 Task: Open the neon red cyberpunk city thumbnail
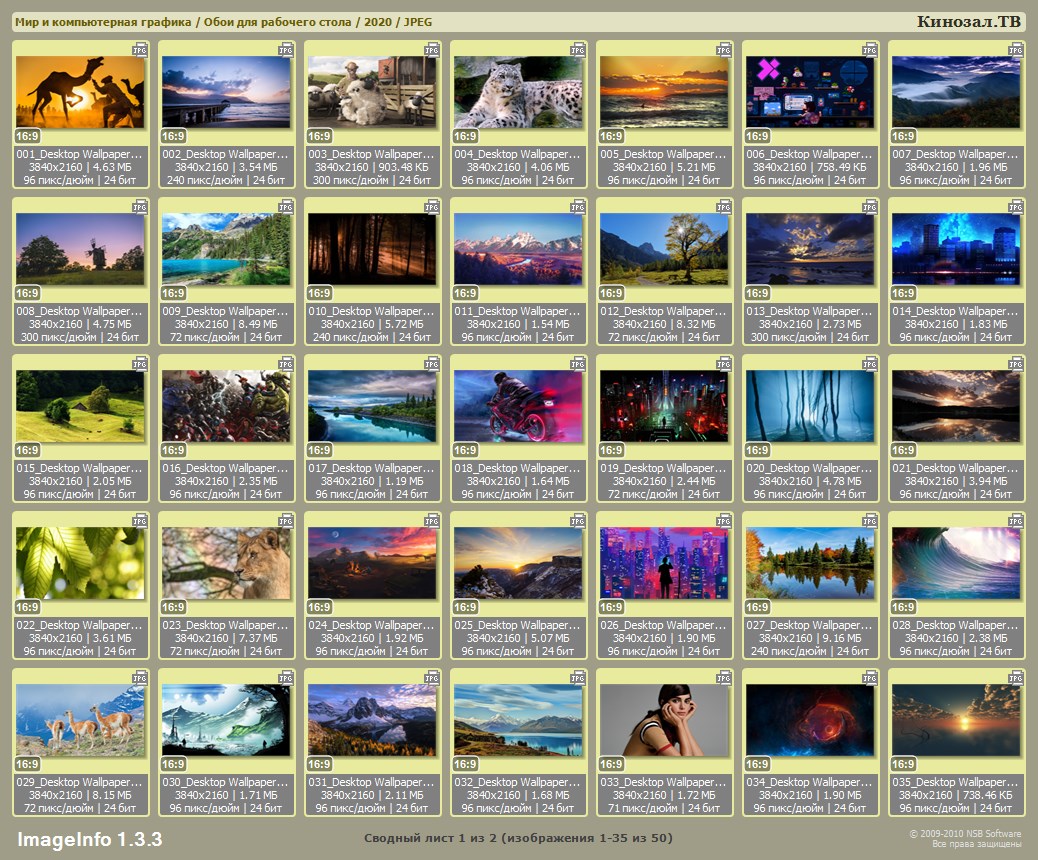point(664,406)
